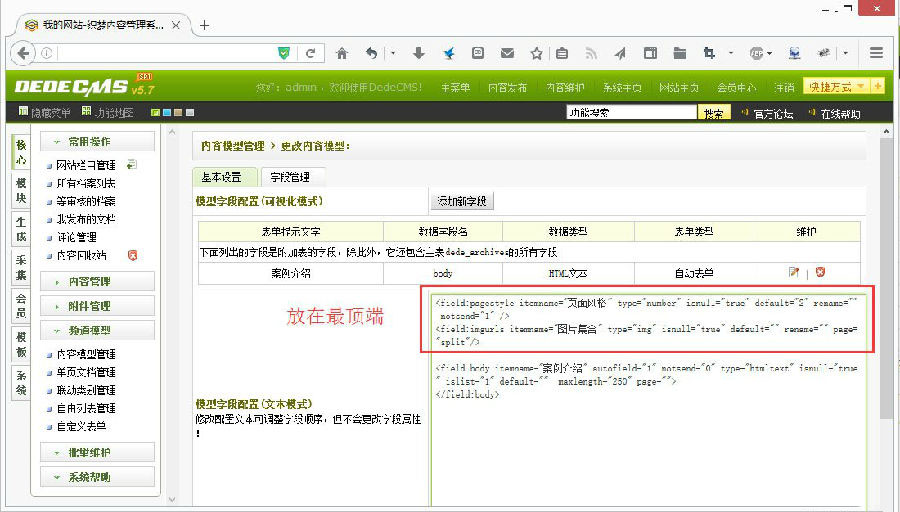The height and width of the screenshot is (512, 900).
Task: Click the red icon next to 内容回收站
Action: pyautogui.click(x=132, y=255)
